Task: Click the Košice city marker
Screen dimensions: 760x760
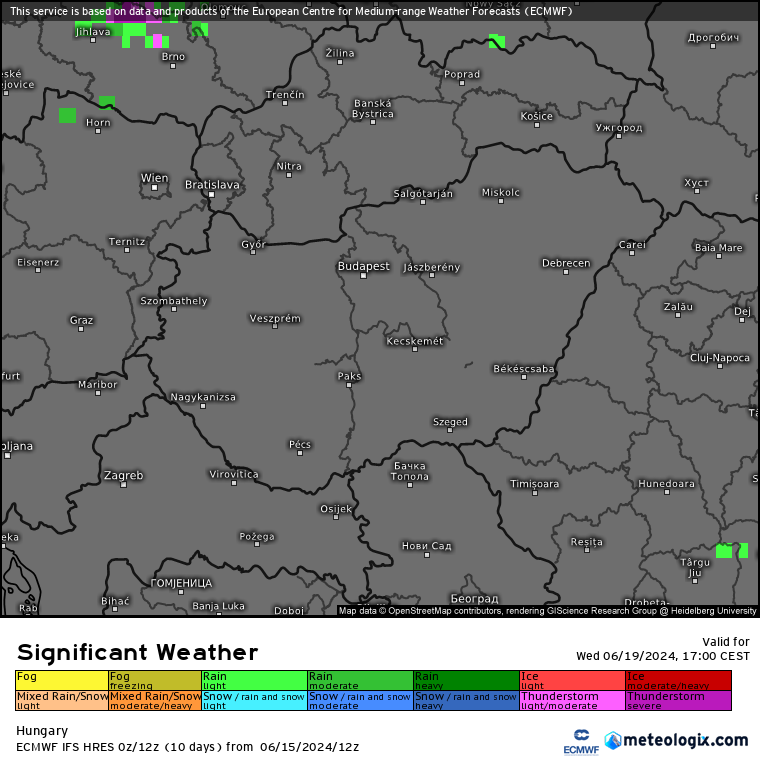Action: point(536,125)
